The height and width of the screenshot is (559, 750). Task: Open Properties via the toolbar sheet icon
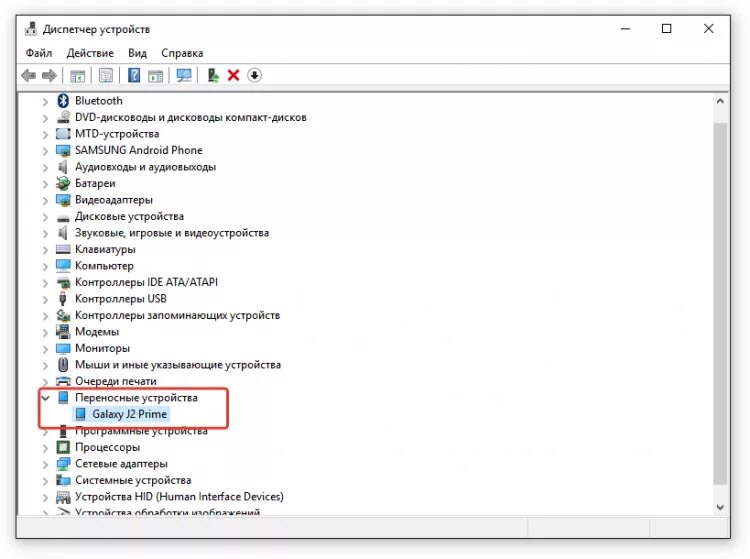point(106,76)
